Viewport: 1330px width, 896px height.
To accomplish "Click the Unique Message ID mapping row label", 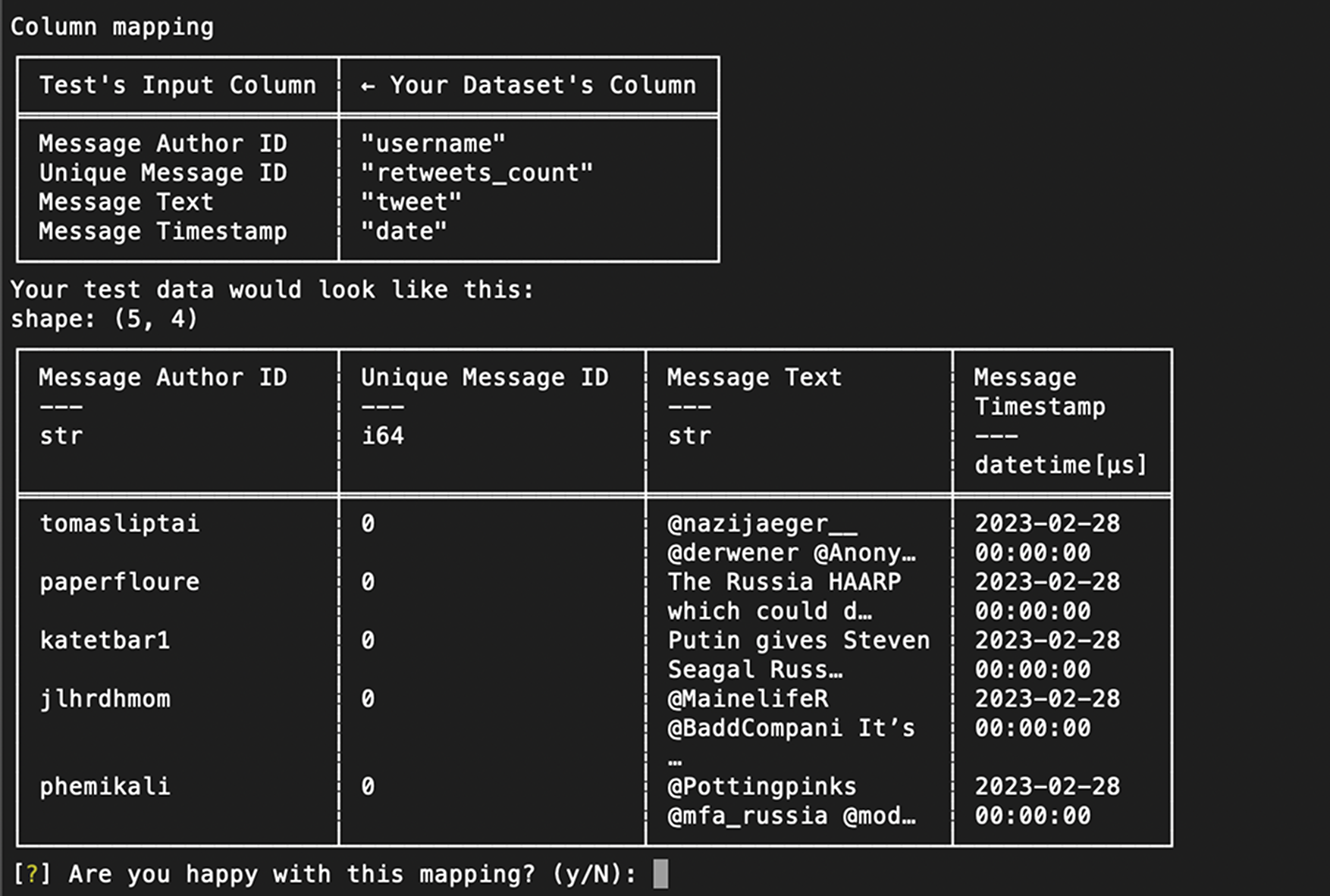I will point(163,173).
